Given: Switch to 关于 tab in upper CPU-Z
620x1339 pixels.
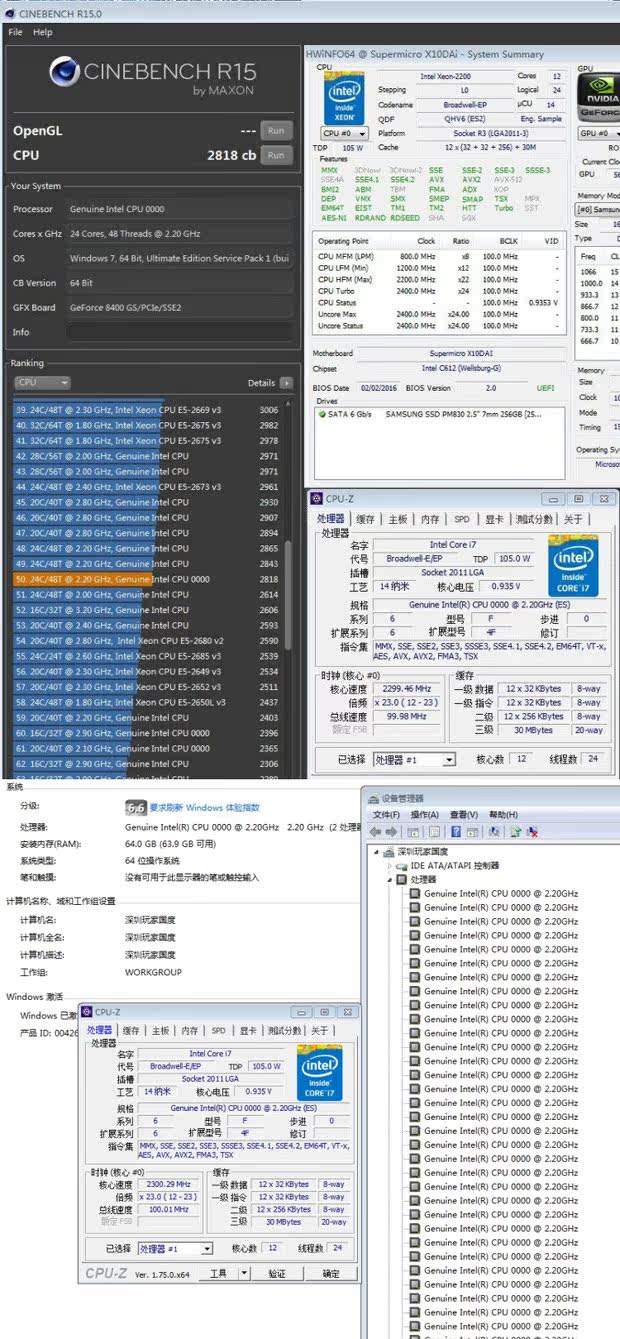Looking at the screenshot, I should click(x=573, y=519).
